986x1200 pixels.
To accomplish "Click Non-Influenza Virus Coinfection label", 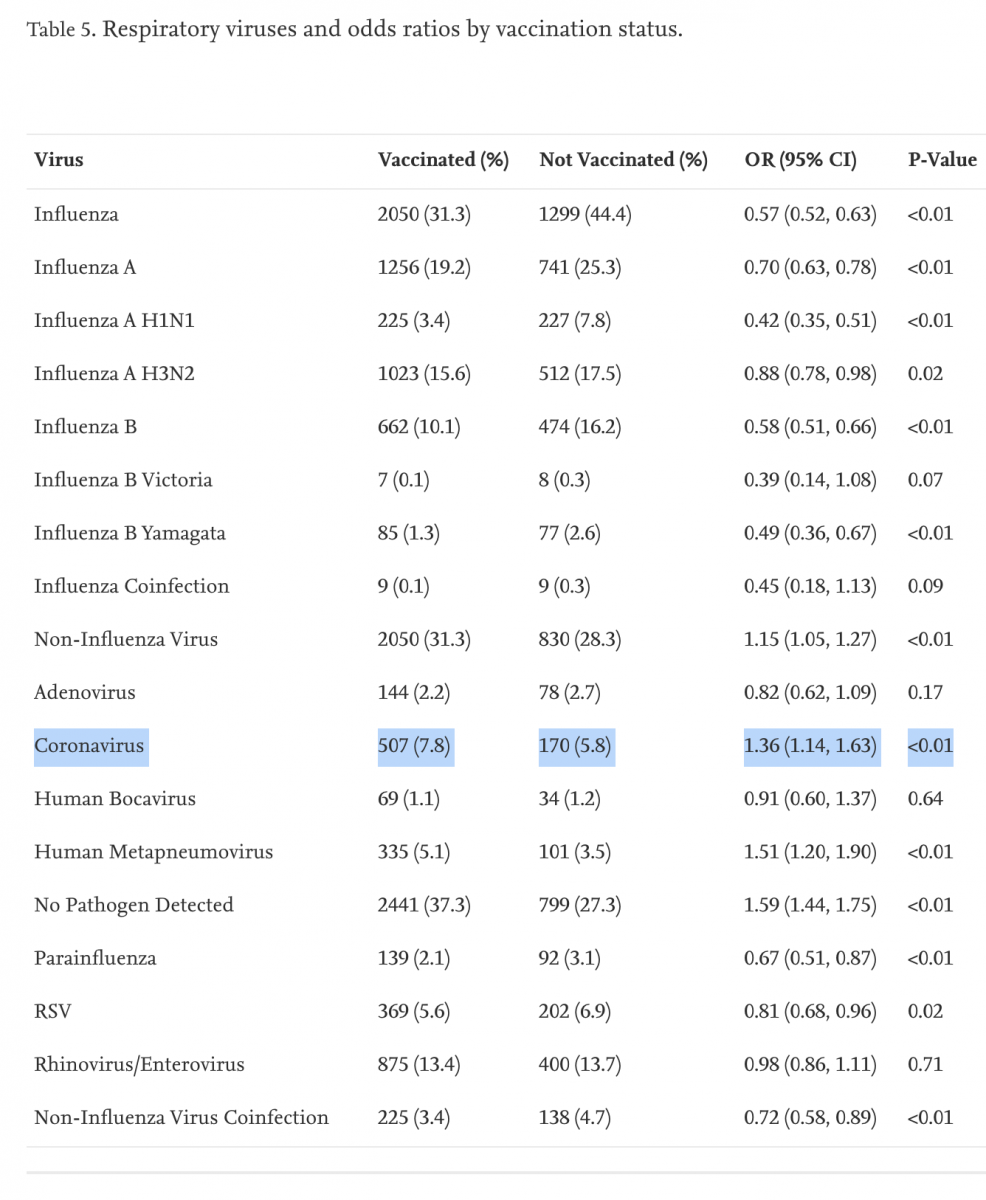I will 181,1117.
